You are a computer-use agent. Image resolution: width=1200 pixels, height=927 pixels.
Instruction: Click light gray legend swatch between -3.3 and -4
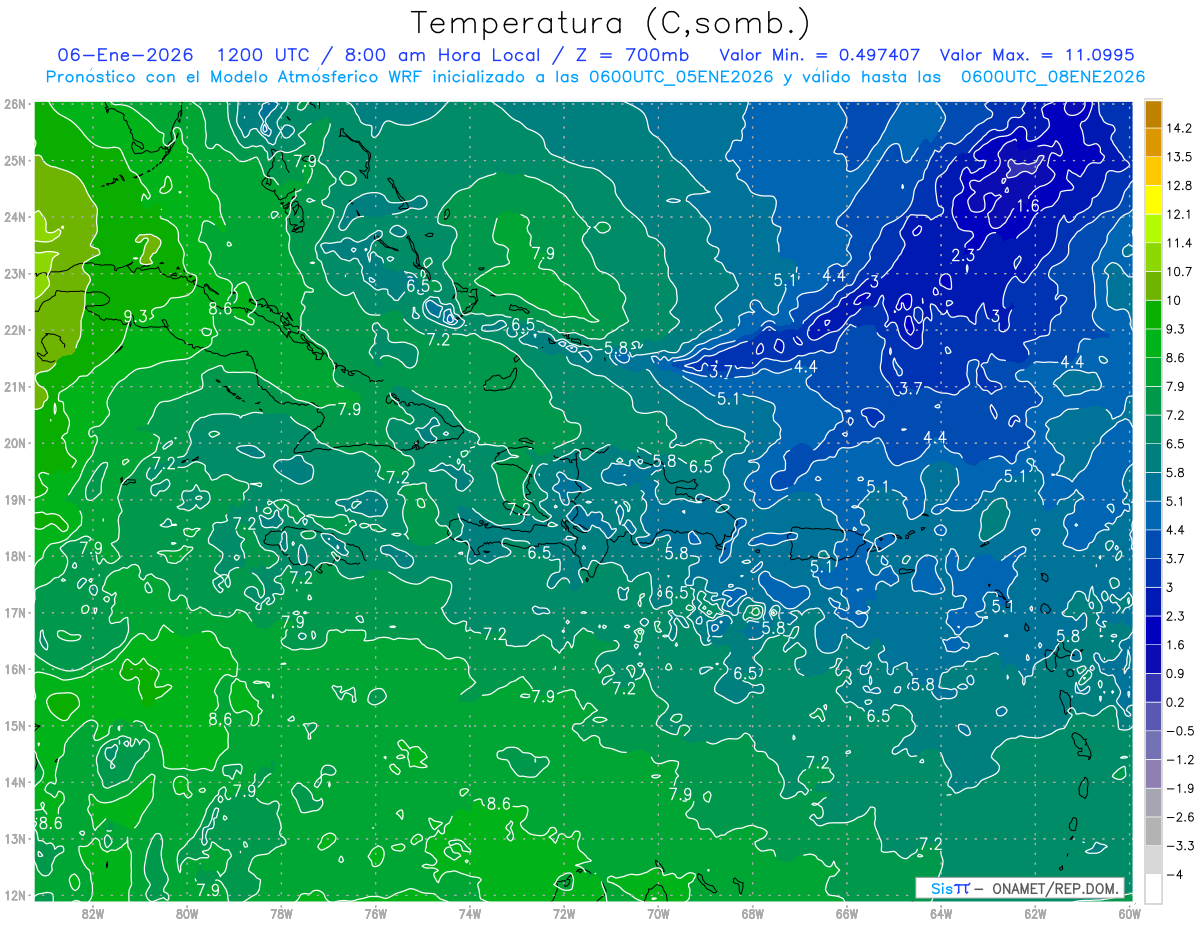1153,860
